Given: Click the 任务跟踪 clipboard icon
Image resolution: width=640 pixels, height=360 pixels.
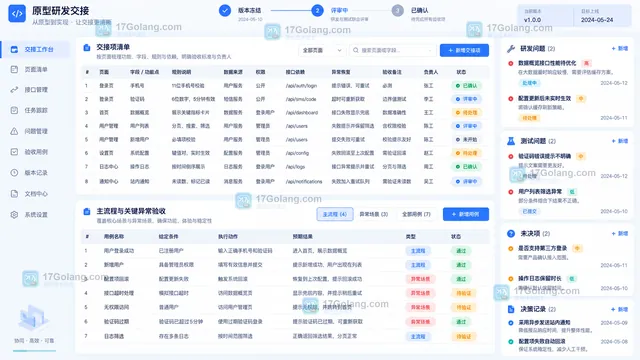Looking at the screenshot, I should click(14, 110).
